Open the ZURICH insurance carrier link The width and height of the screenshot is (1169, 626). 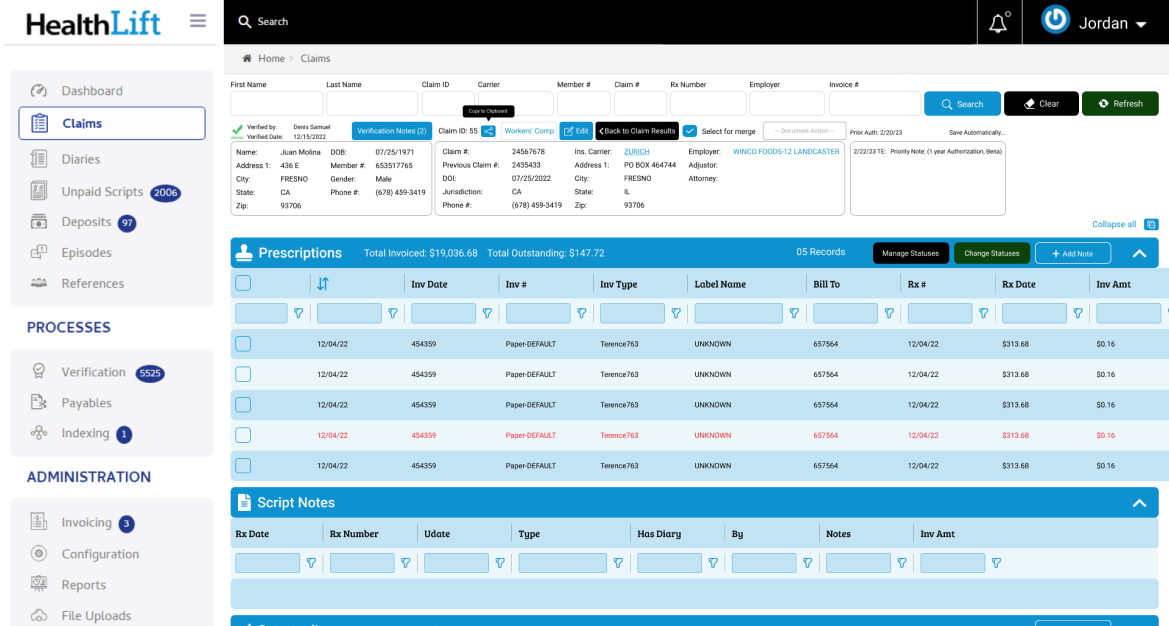(x=636, y=152)
